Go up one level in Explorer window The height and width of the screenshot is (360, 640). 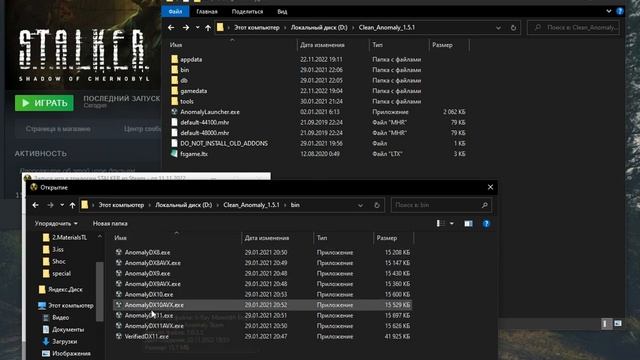[x=208, y=27]
